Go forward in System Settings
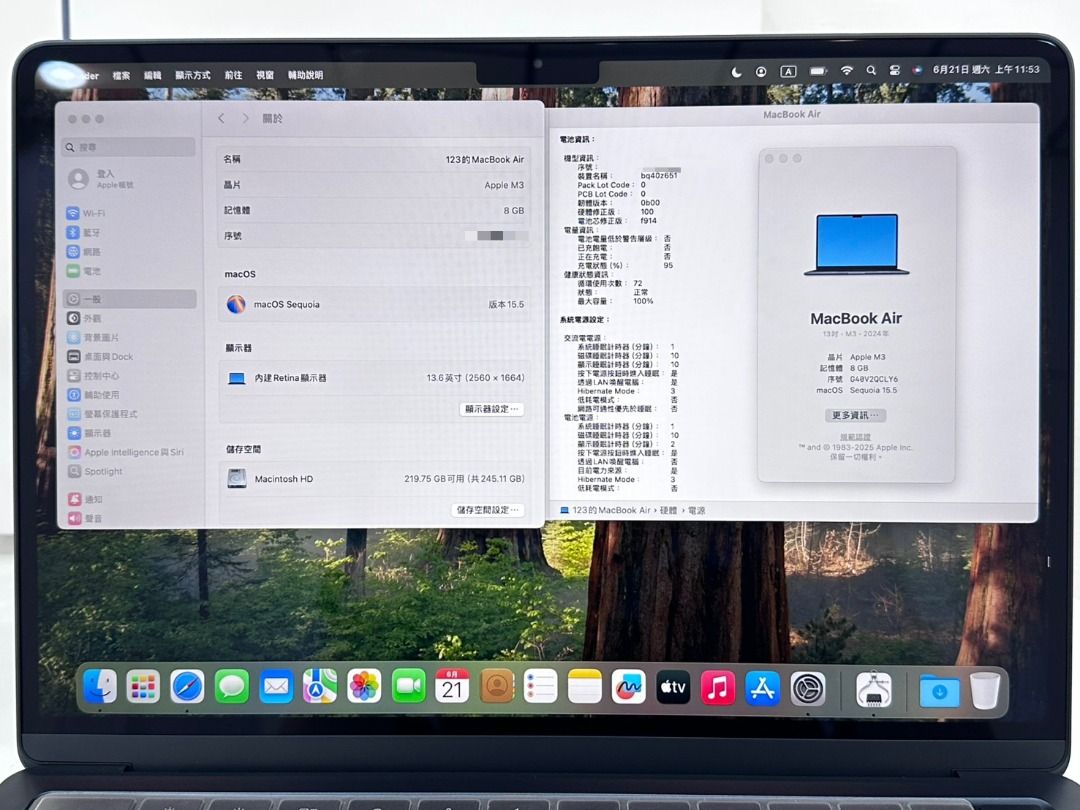Screen dimensions: 1080x810 (245, 118)
